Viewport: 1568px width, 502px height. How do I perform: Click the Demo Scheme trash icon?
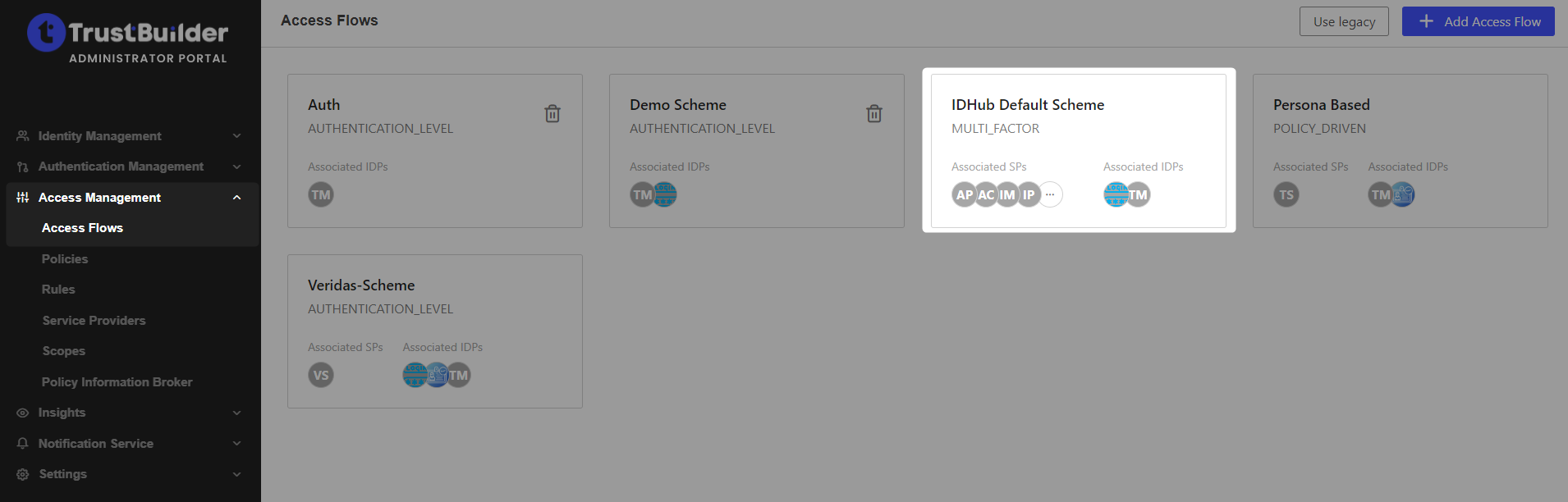(874, 113)
